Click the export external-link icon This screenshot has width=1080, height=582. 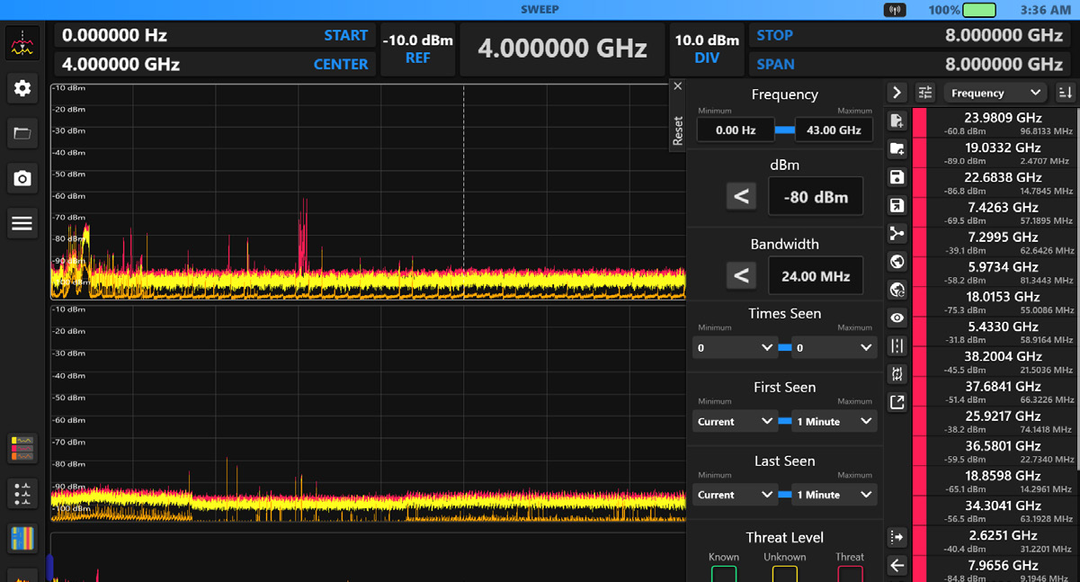click(x=897, y=402)
